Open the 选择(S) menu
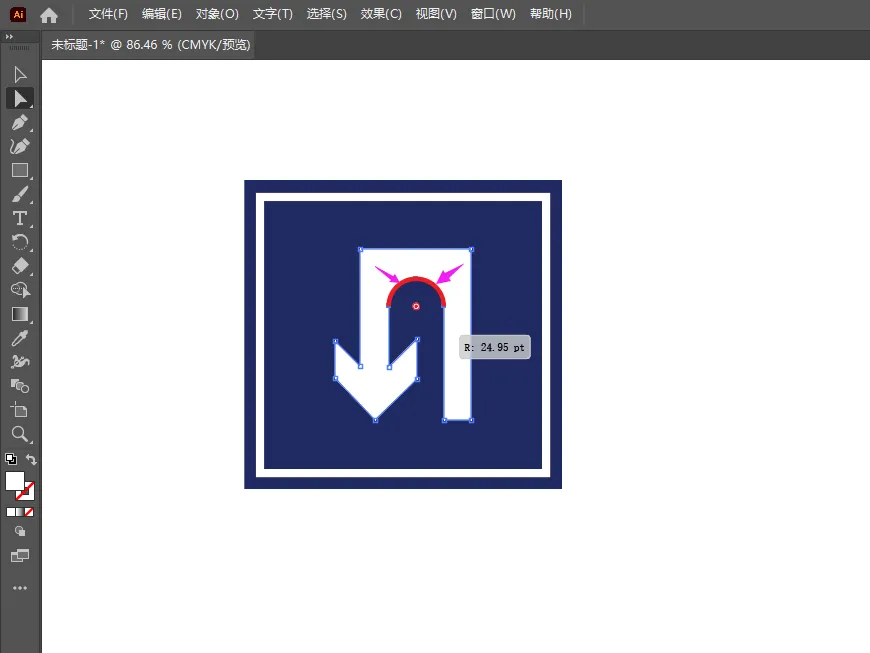This screenshot has width=870, height=653. tap(326, 14)
